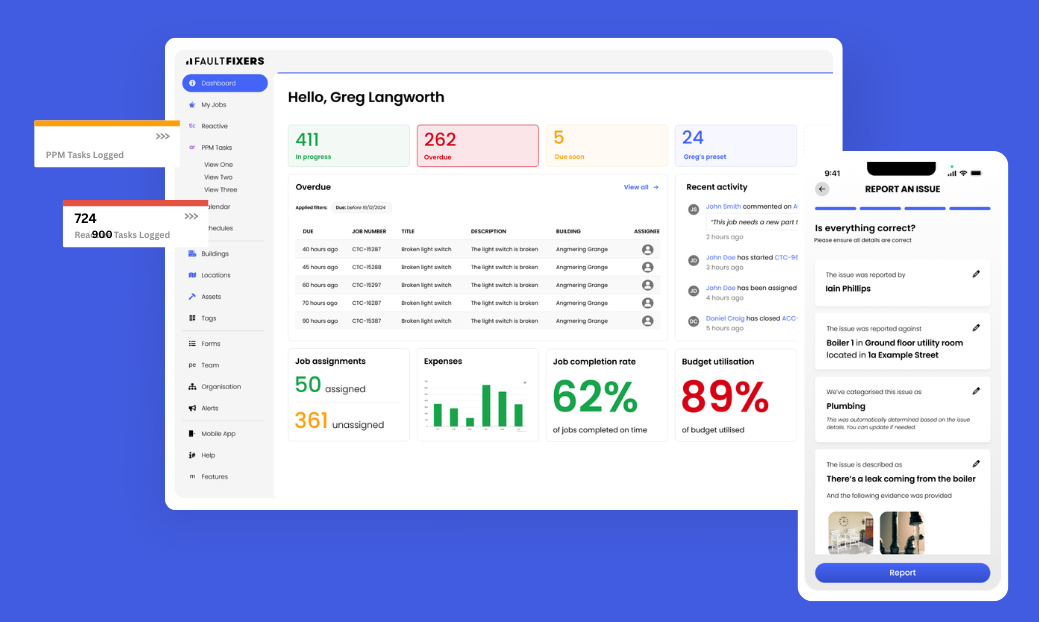Expand the PPM Tasks Logged card arrows
The height and width of the screenshot is (622, 1039).
coord(162,136)
